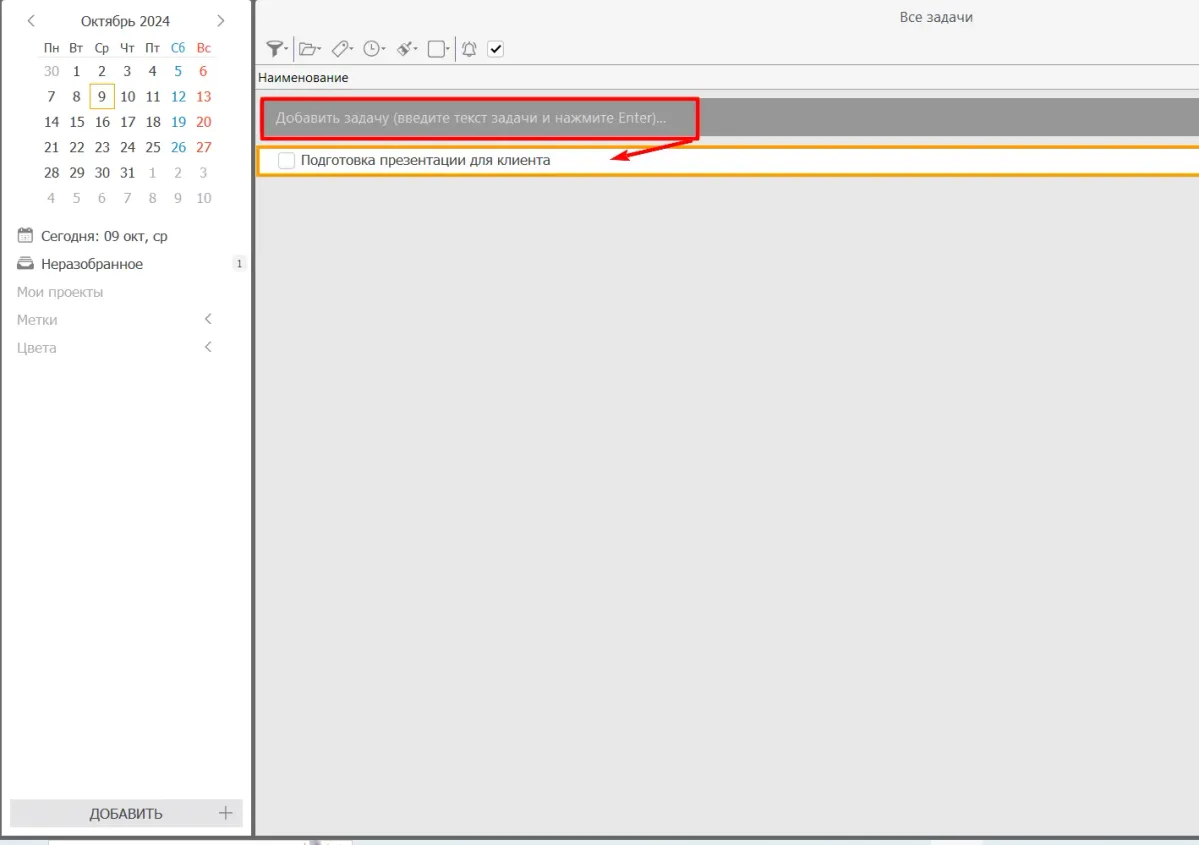Go to previous month in calendar
The height and width of the screenshot is (845, 1199).
[x=31, y=21]
